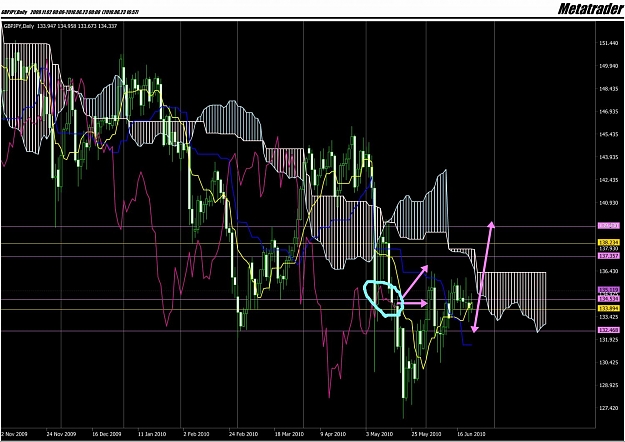Click the 24 Feb 2010 date label

[x=244, y=434]
